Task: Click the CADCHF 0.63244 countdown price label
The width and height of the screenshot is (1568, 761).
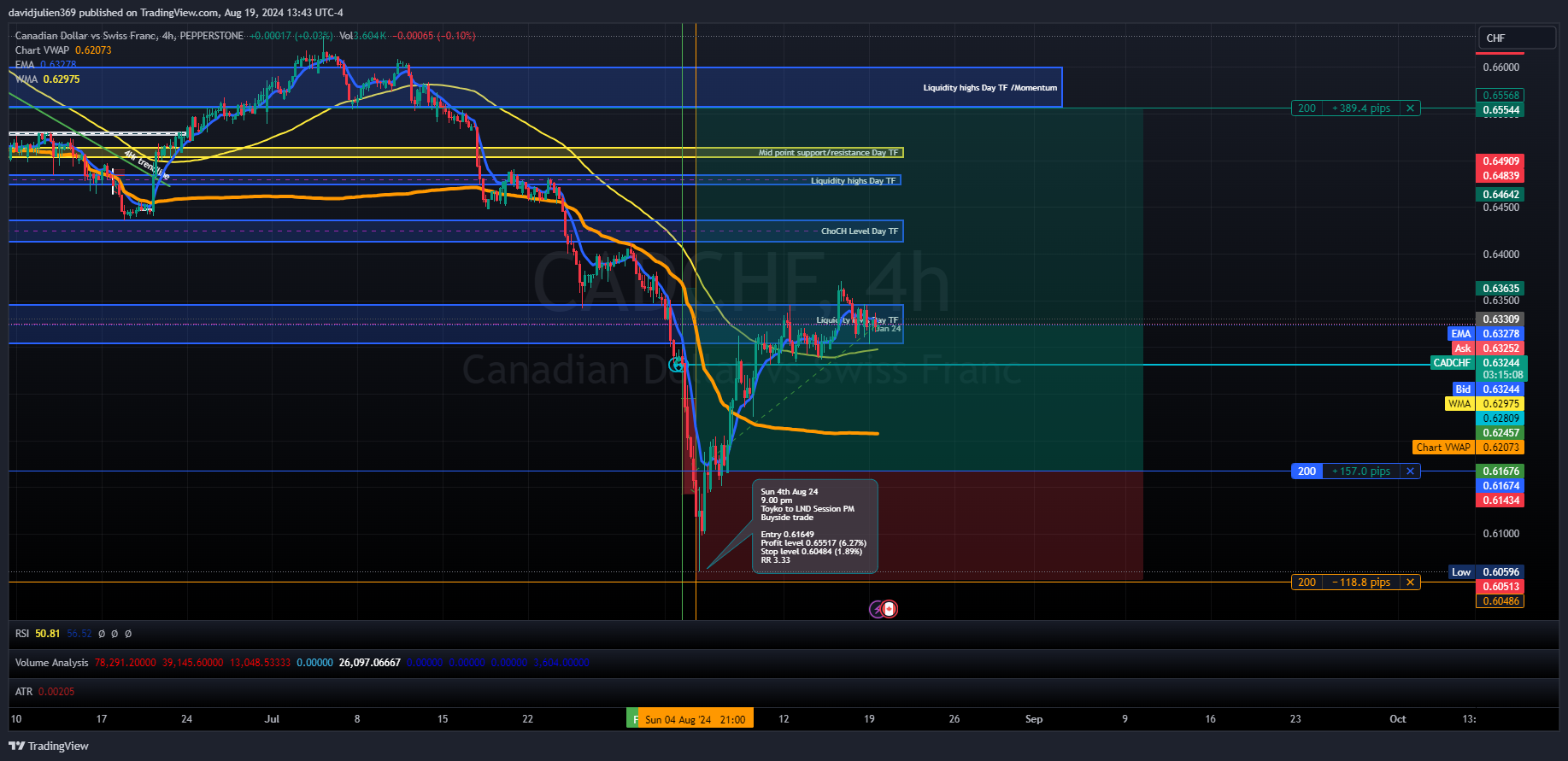Action: click(x=1479, y=369)
